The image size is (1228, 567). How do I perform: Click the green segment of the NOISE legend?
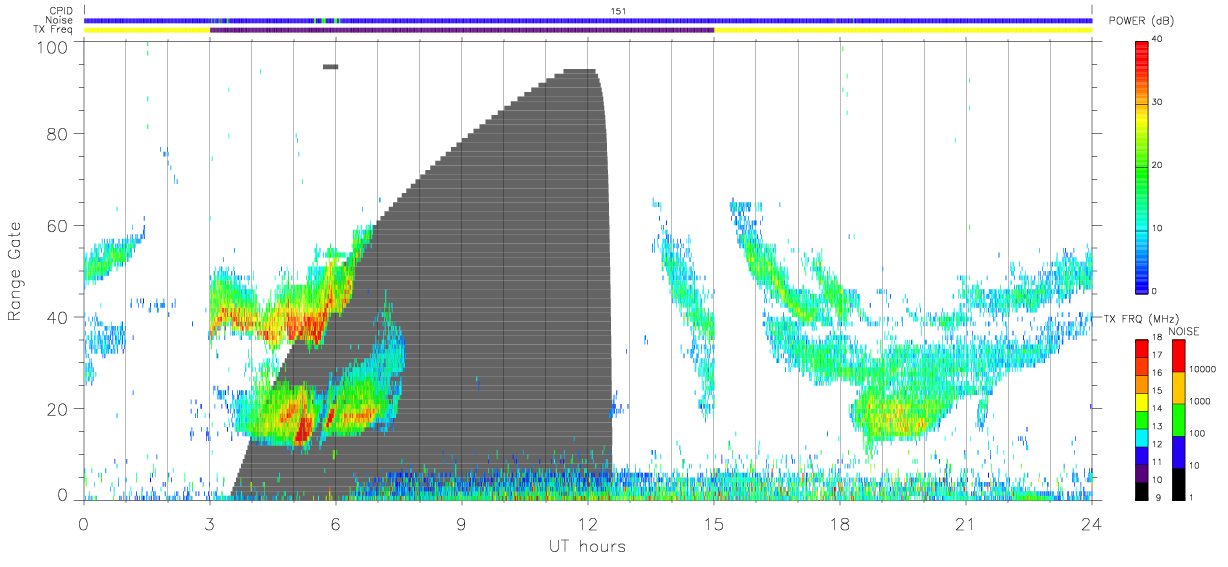pyautogui.click(x=1177, y=419)
